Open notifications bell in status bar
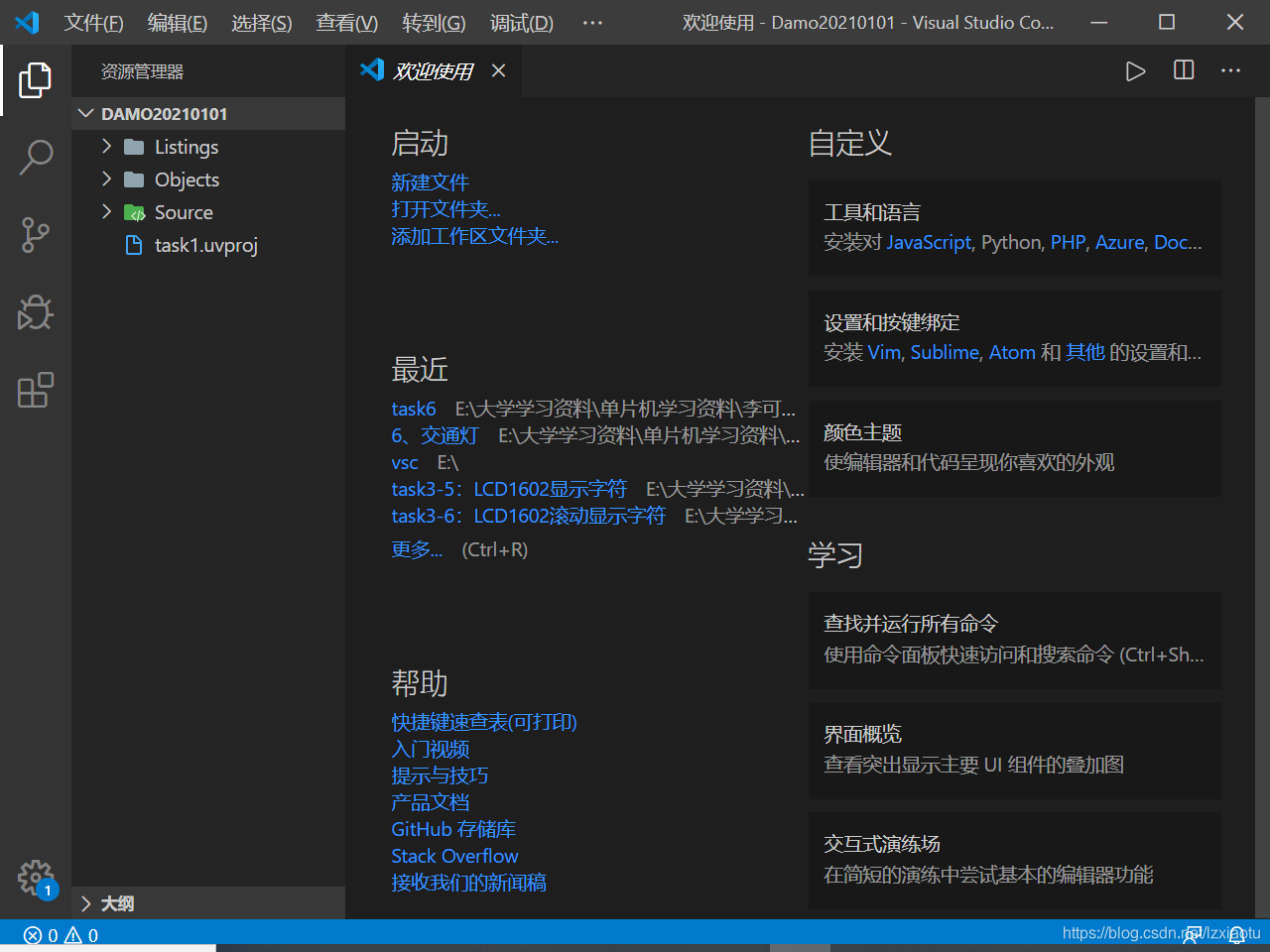Image resolution: width=1270 pixels, height=952 pixels. [x=1237, y=935]
